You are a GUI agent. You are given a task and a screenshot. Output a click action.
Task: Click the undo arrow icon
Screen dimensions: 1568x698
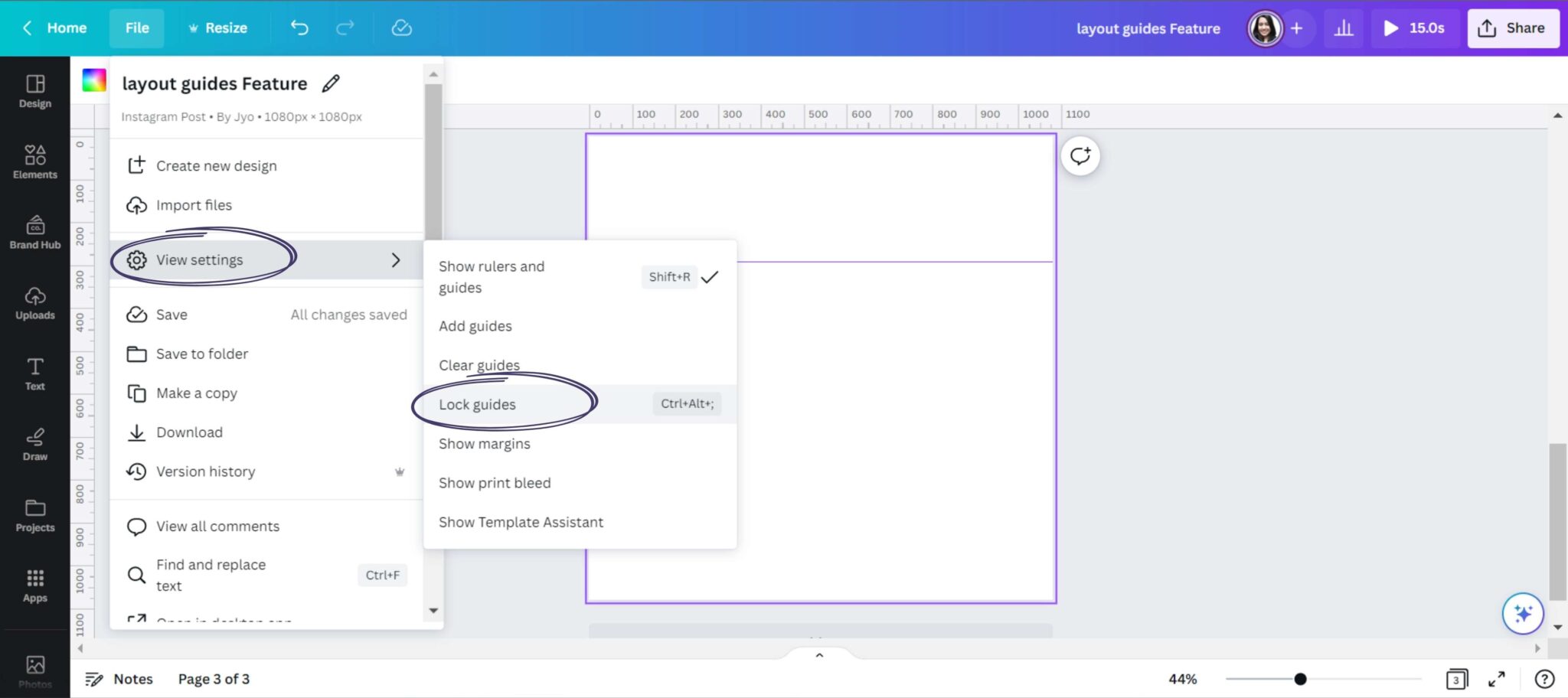point(299,28)
